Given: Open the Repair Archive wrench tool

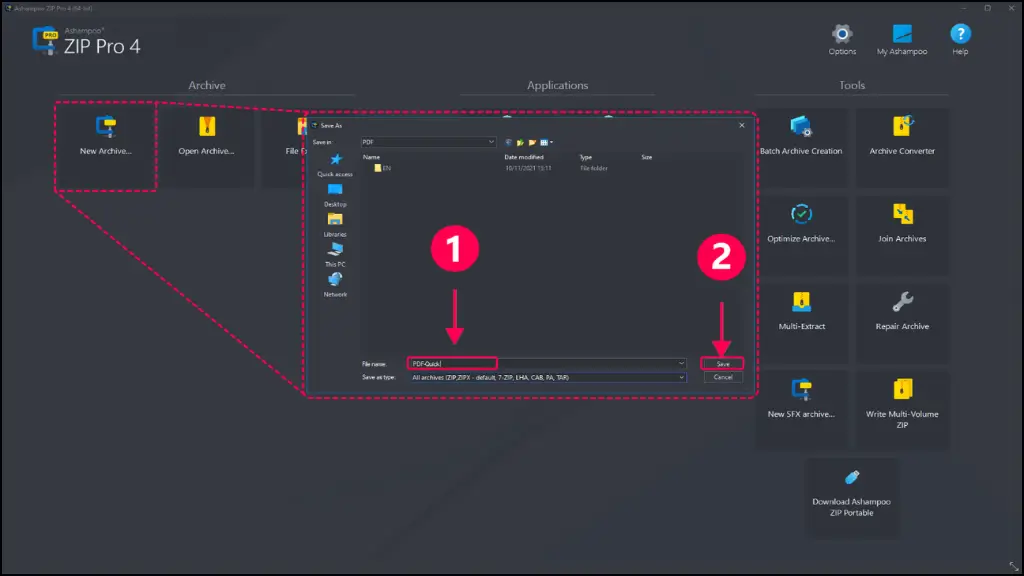Looking at the screenshot, I should click(902, 312).
